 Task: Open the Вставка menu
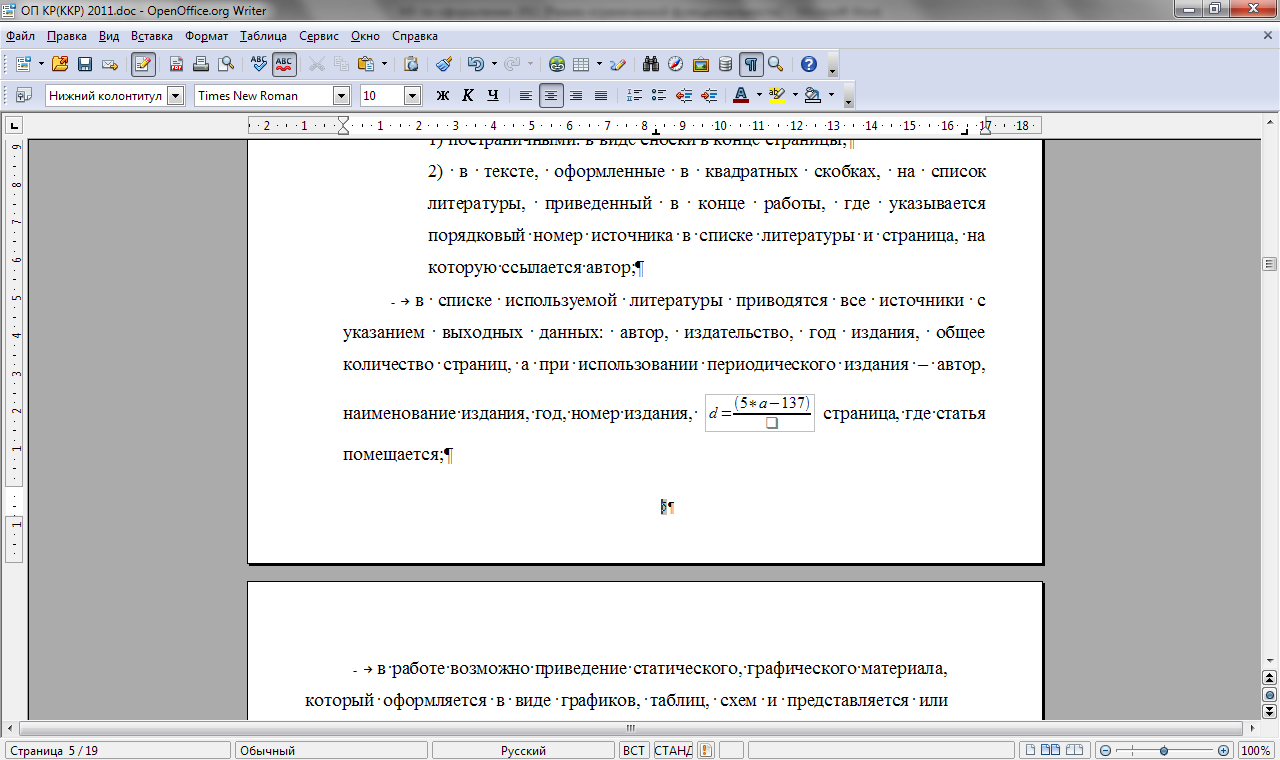pos(152,36)
